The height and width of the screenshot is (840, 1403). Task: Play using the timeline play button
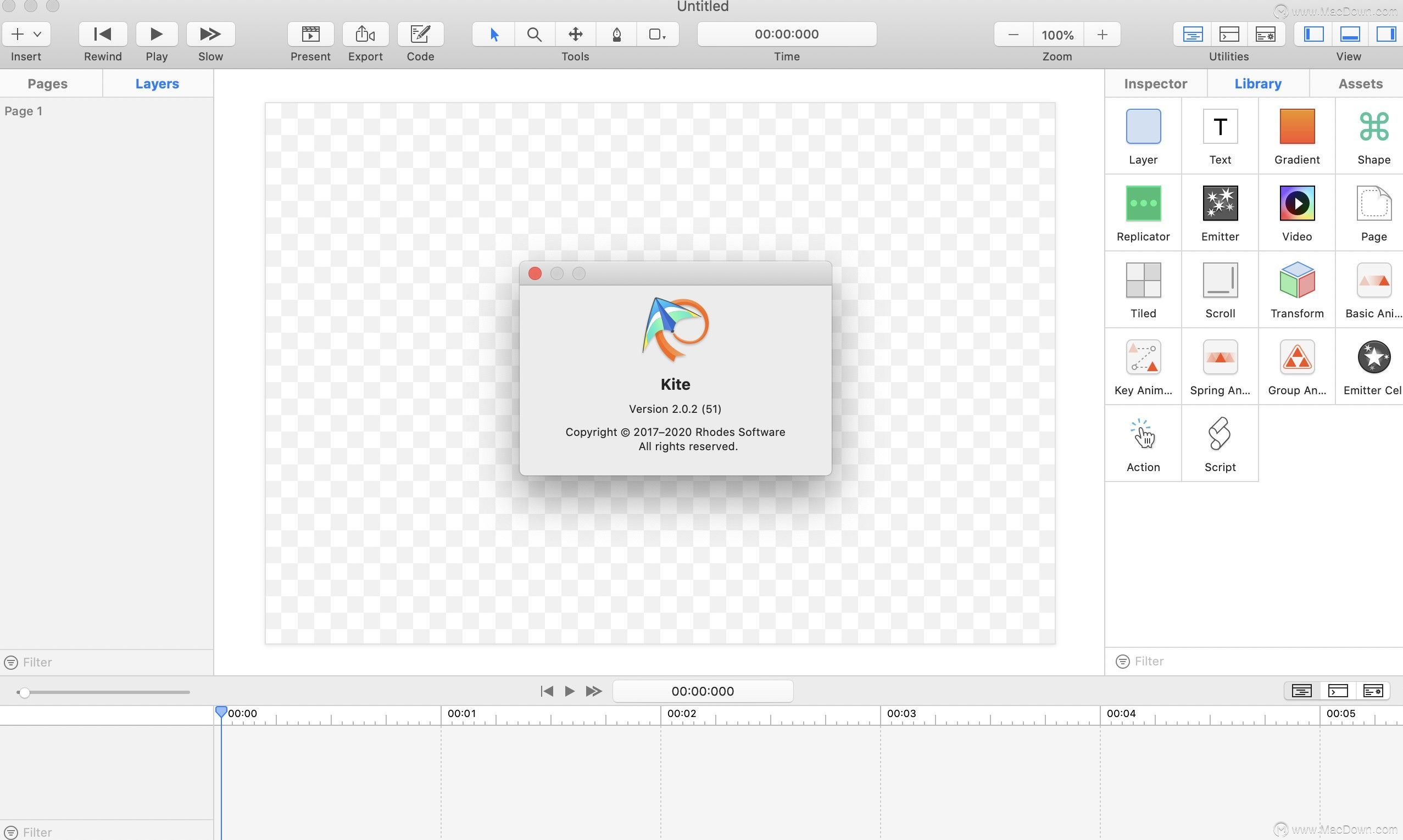(570, 691)
